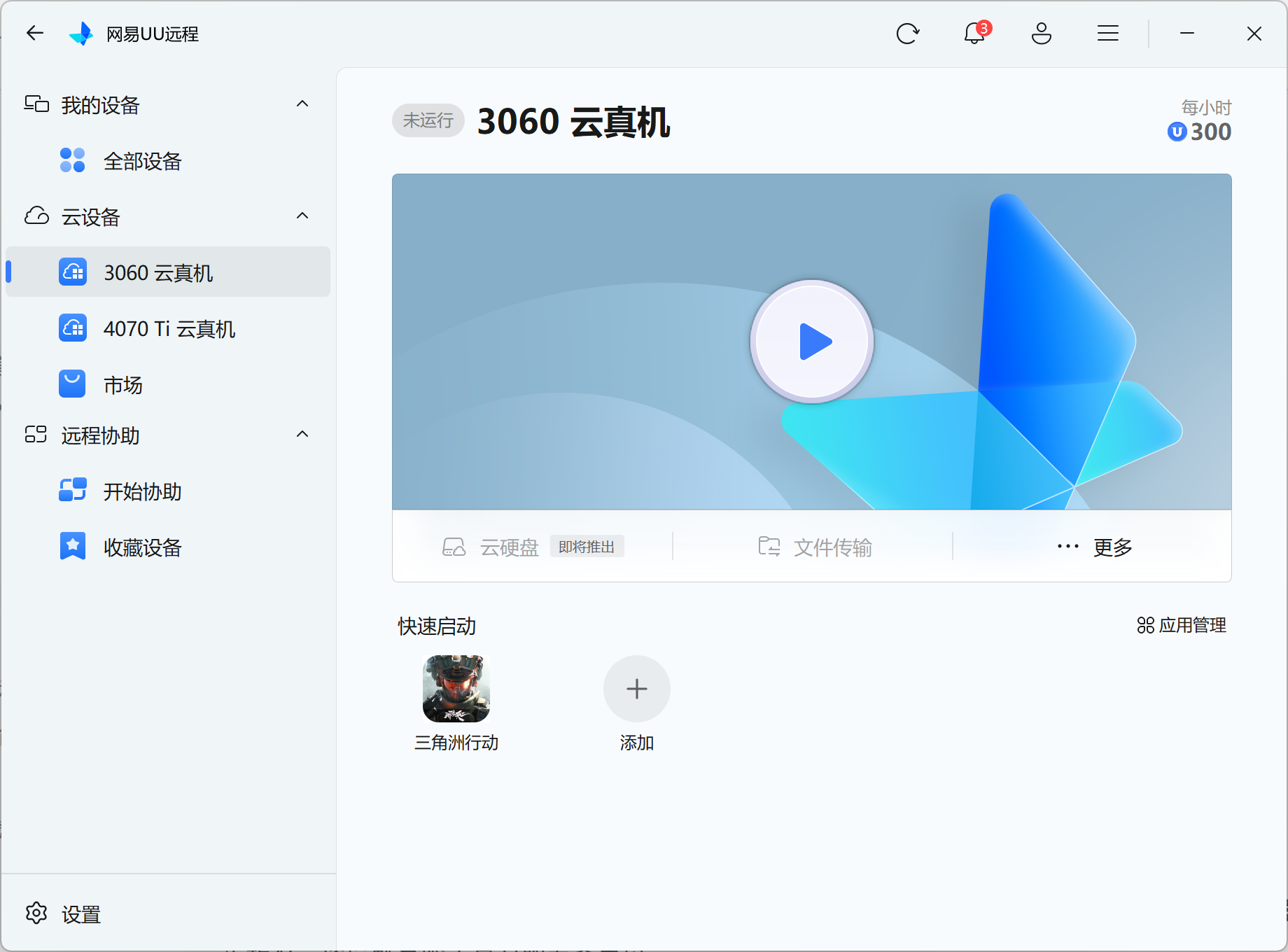1288x952 pixels.
Task: Go back using the arrow icon
Action: (x=35, y=33)
